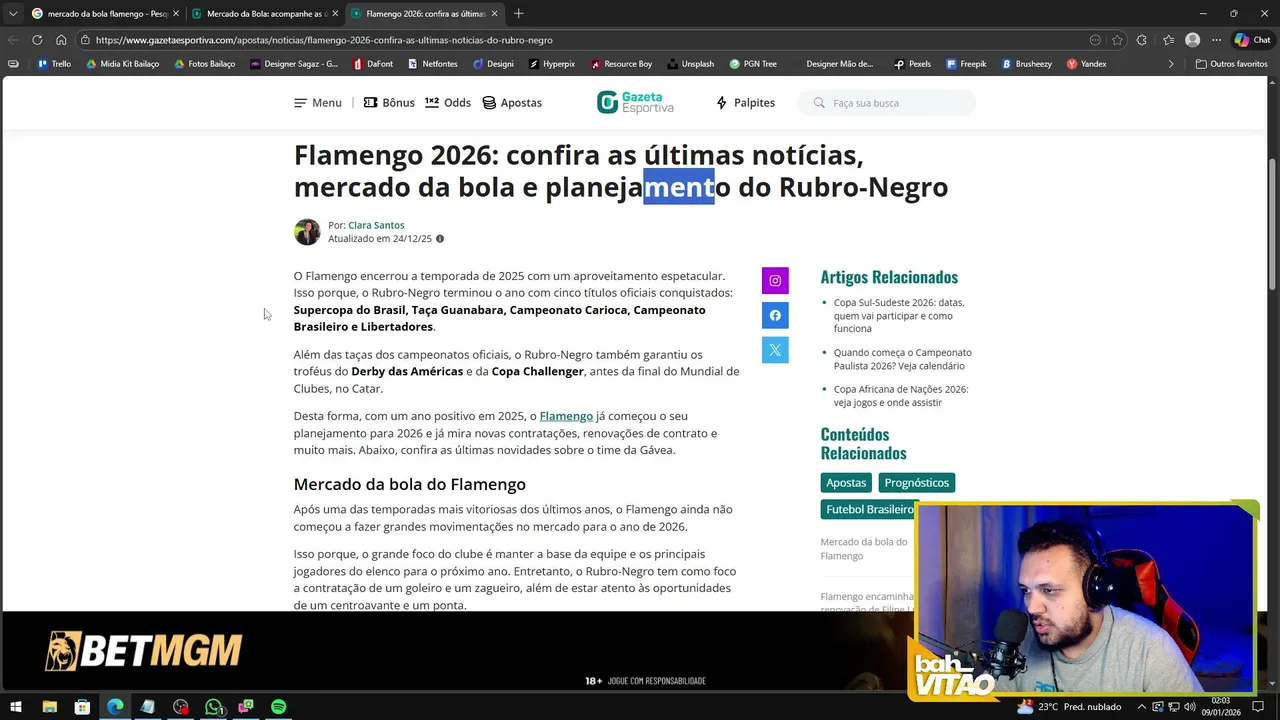
Task: Open Pexels bookmark
Action: pyautogui.click(x=913, y=64)
